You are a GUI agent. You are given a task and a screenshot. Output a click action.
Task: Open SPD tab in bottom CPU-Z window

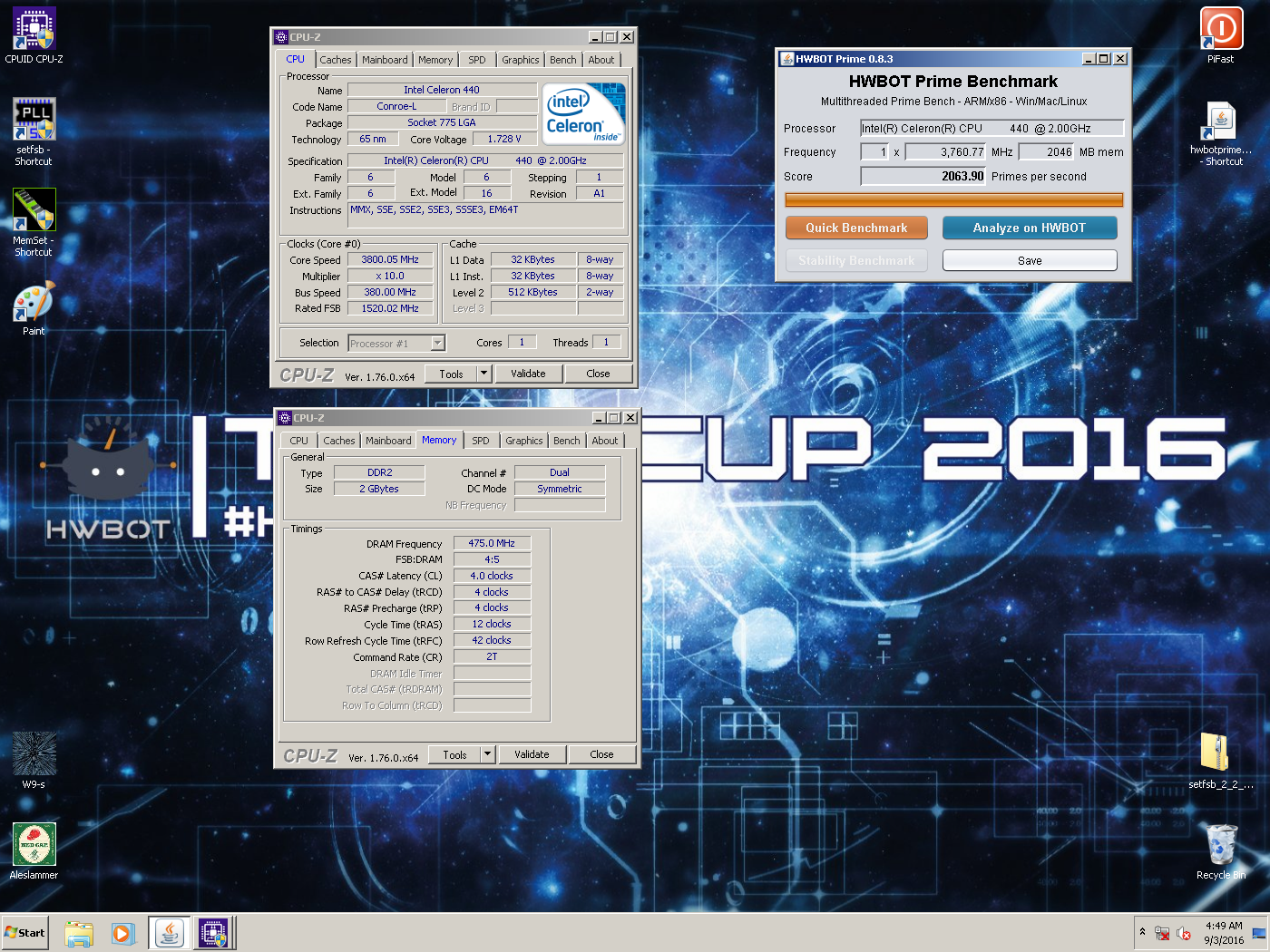[481, 441]
